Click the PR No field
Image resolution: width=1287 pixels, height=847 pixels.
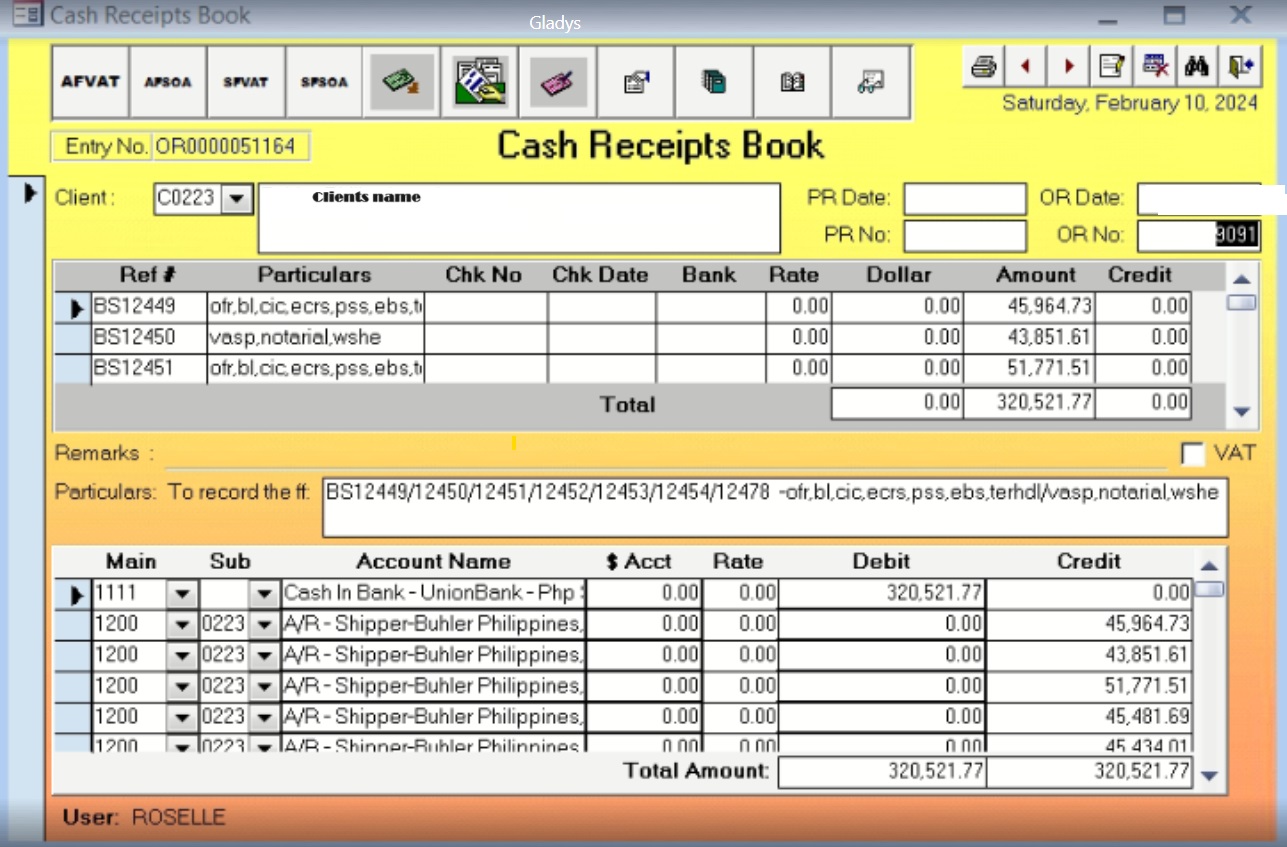(x=965, y=236)
